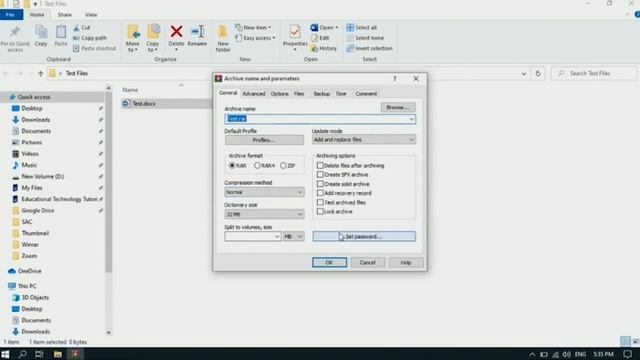Open the Dictionary size dropdown
The width and height of the screenshot is (640, 360).
pos(264,214)
